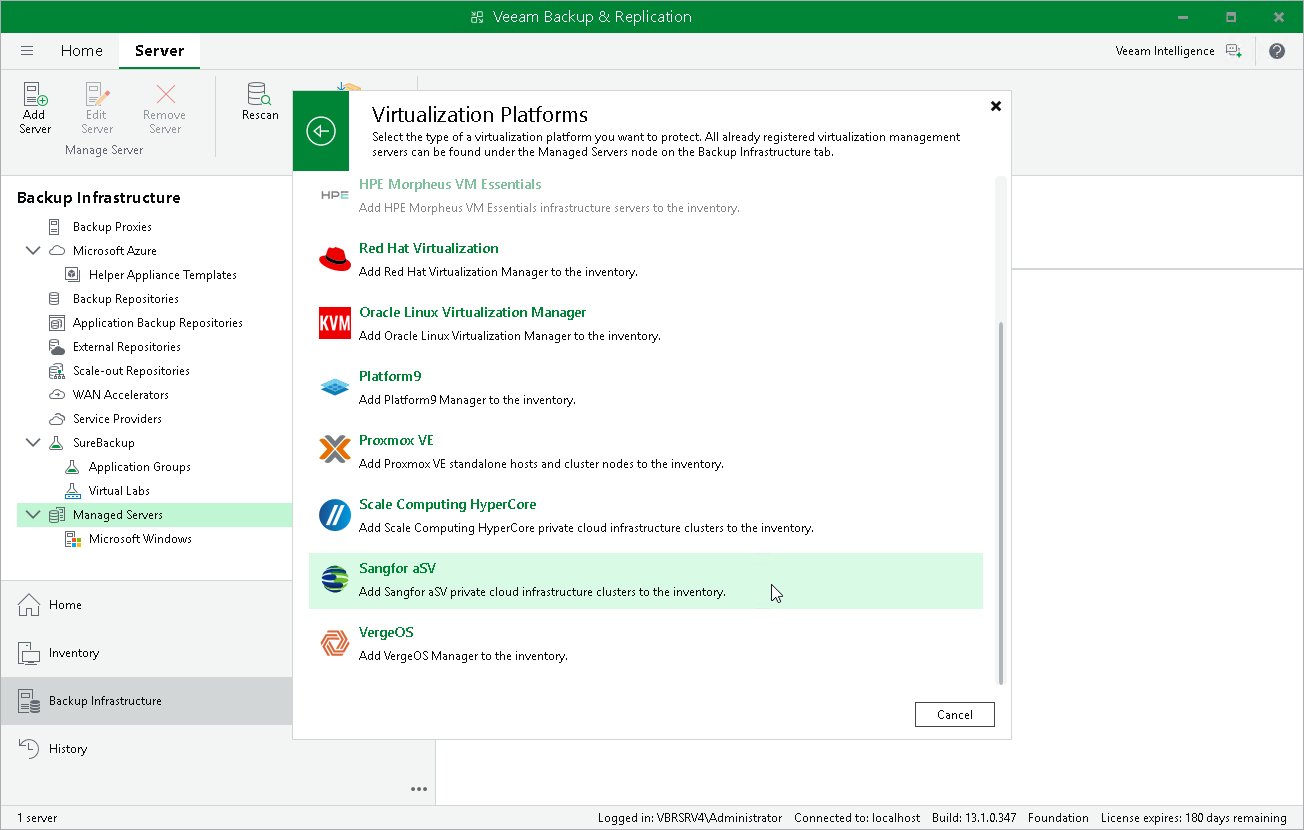Select Helper Appliance Templates node
The height and width of the screenshot is (830, 1304).
tap(162, 275)
